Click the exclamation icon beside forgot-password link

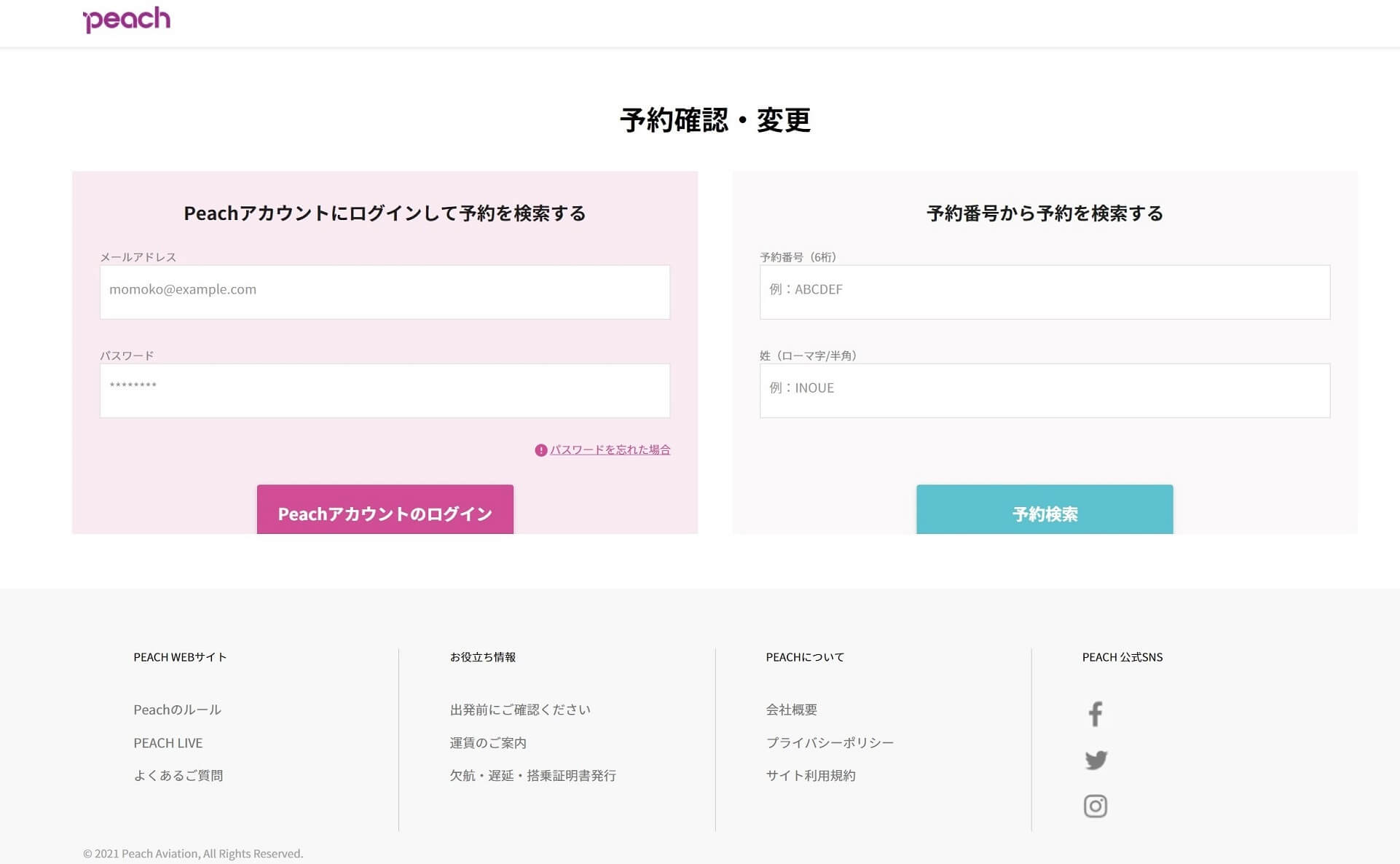click(x=540, y=450)
